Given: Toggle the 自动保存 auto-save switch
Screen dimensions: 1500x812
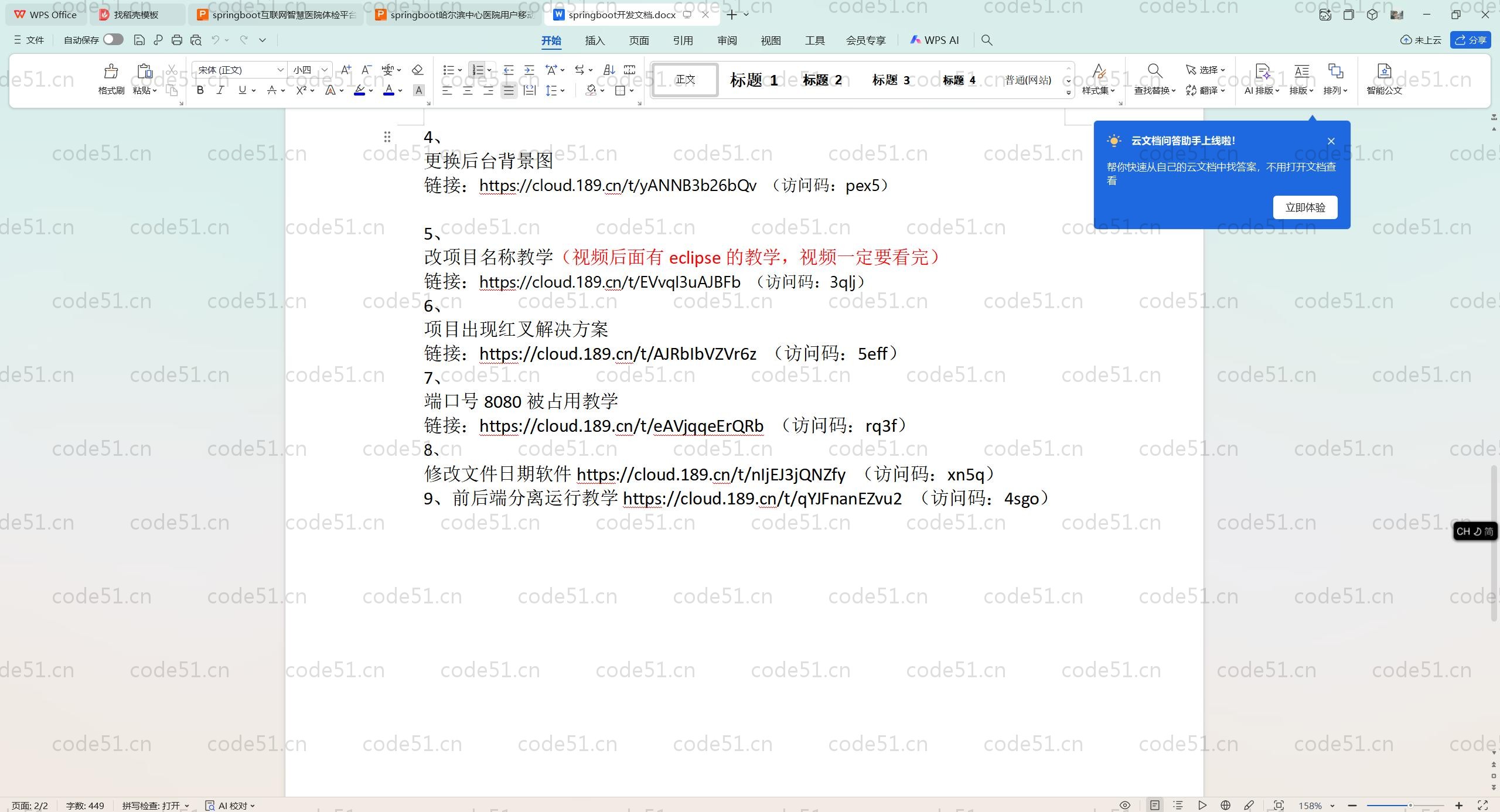Looking at the screenshot, I should [x=113, y=40].
